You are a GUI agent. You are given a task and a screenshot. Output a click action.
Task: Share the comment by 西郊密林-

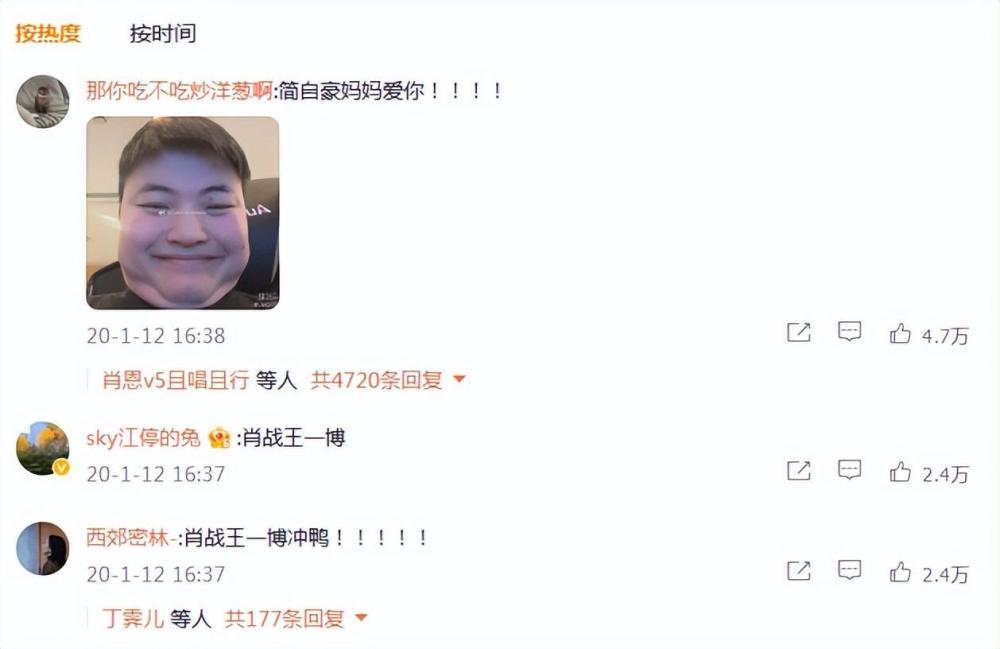click(798, 571)
